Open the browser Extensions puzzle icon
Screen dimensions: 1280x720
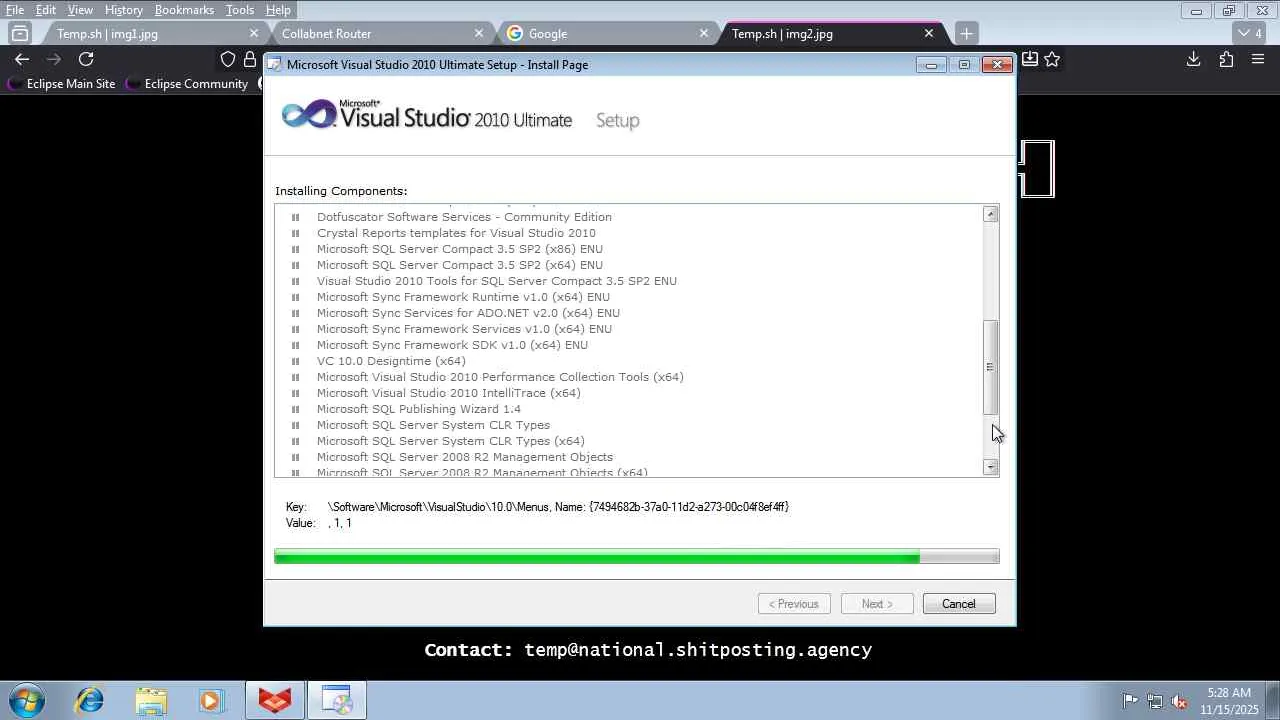pyautogui.click(x=1226, y=59)
